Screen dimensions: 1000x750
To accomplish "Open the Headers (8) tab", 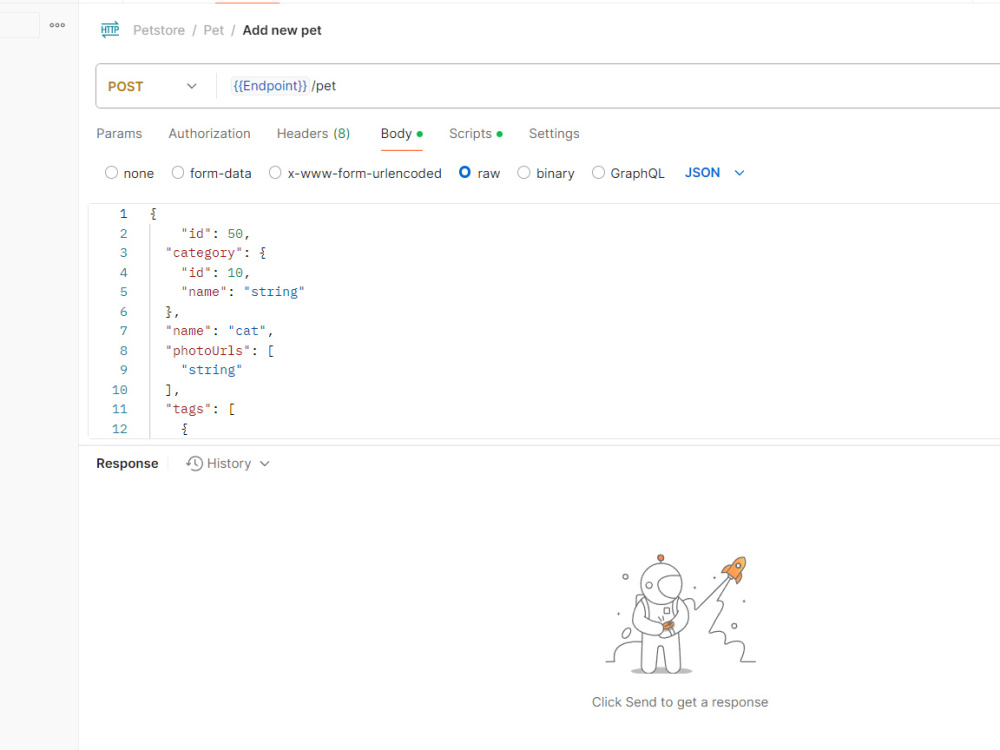I will coord(313,133).
